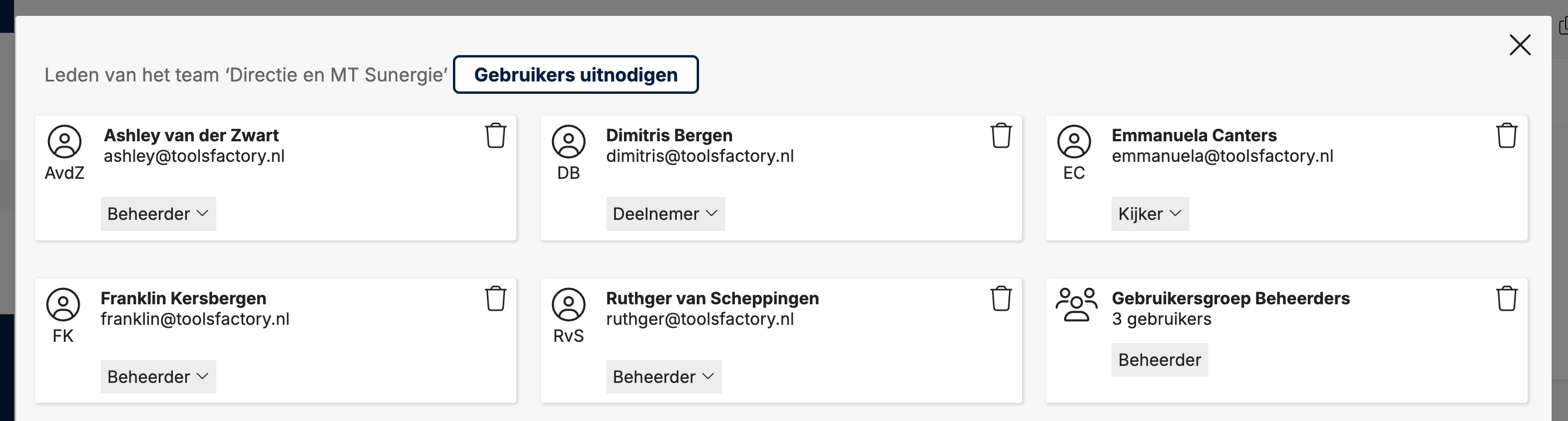Click the Gebruikersgroep Beheerders group icon

click(x=1076, y=304)
